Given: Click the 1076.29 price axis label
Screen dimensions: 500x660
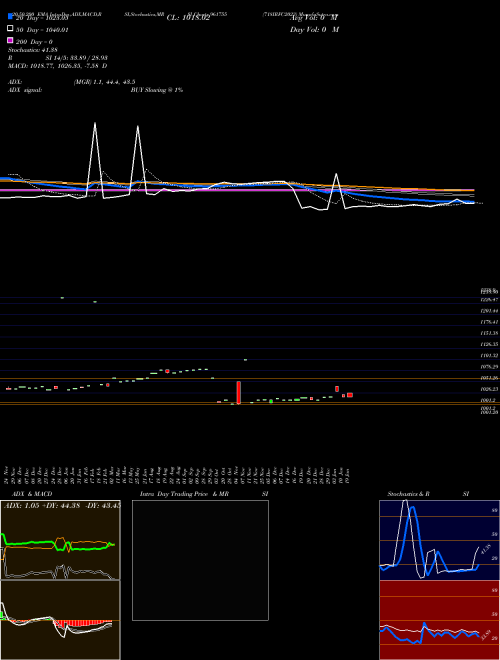Looking at the screenshot, I should coord(489,367).
